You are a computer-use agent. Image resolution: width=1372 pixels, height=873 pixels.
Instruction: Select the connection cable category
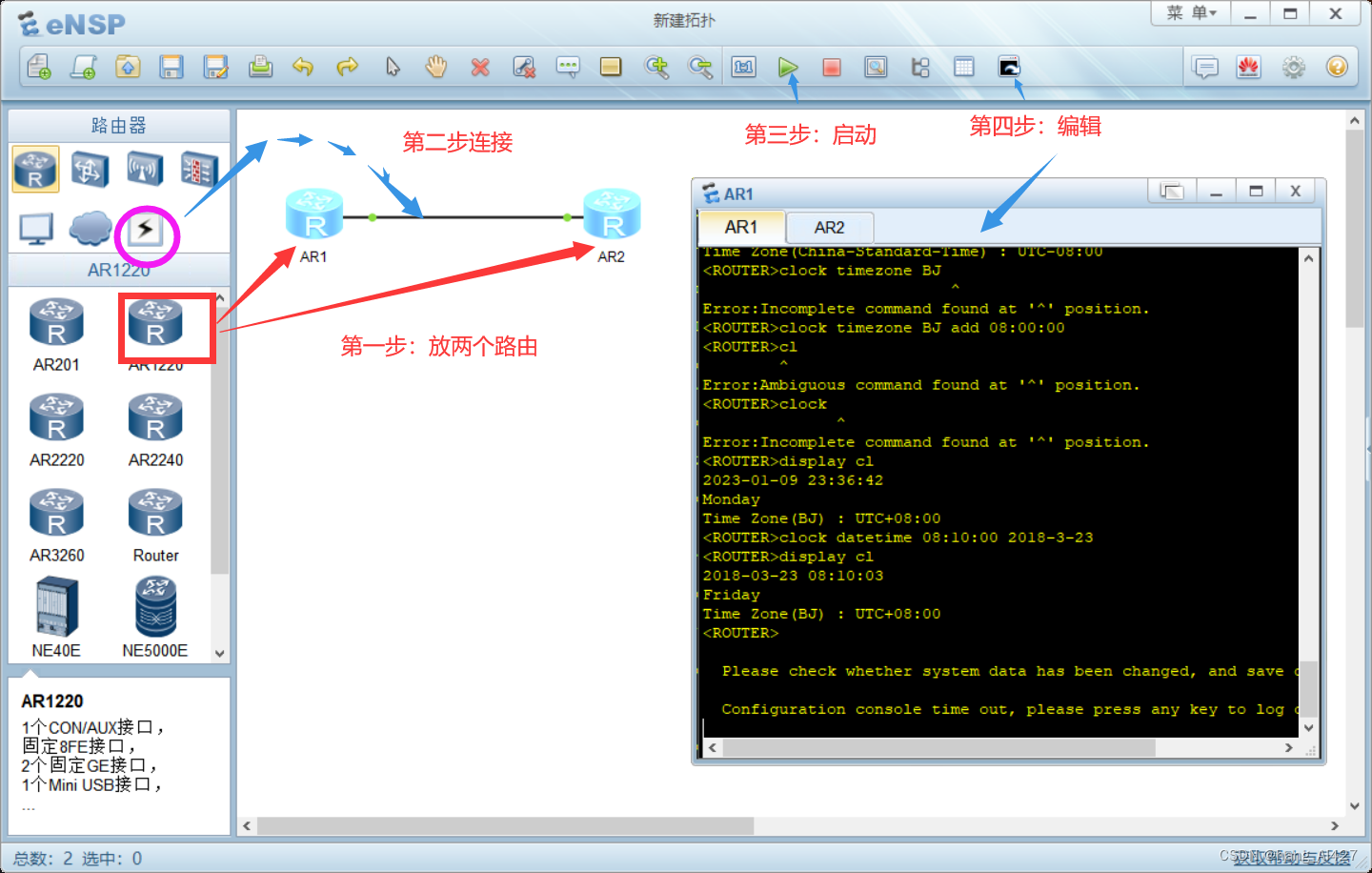coord(146,230)
